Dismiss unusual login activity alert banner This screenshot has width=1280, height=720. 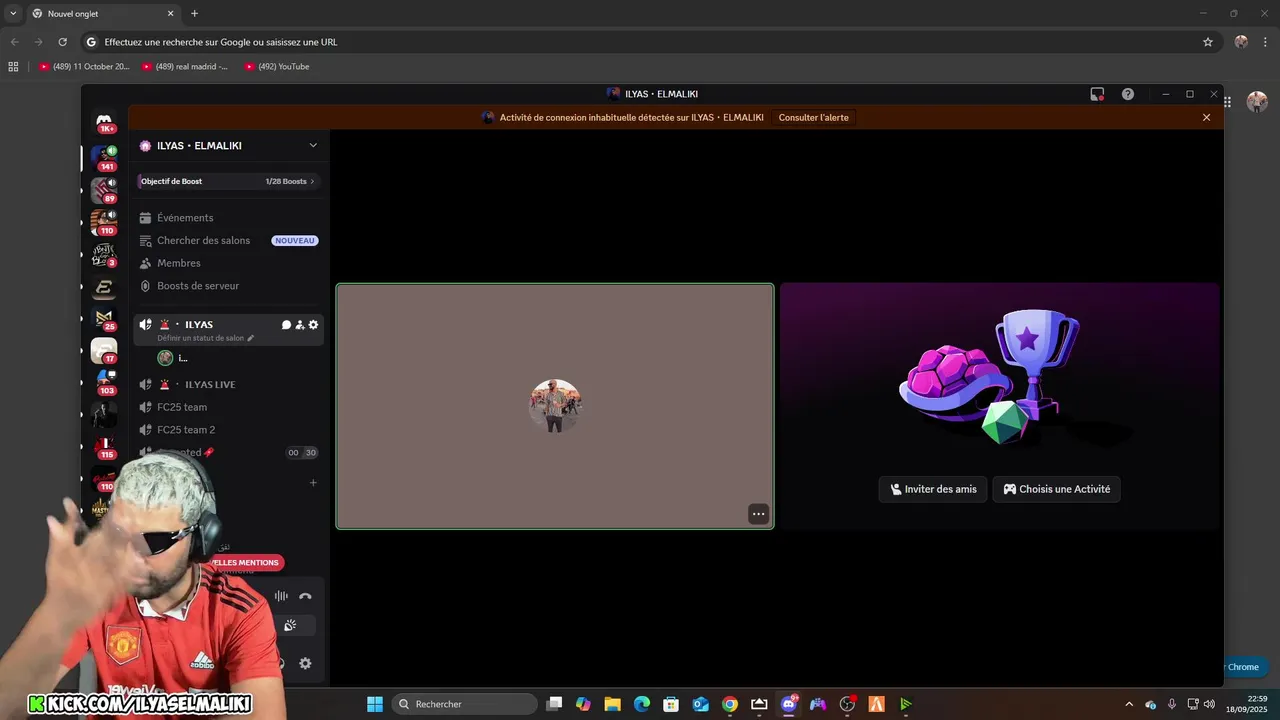click(1206, 117)
